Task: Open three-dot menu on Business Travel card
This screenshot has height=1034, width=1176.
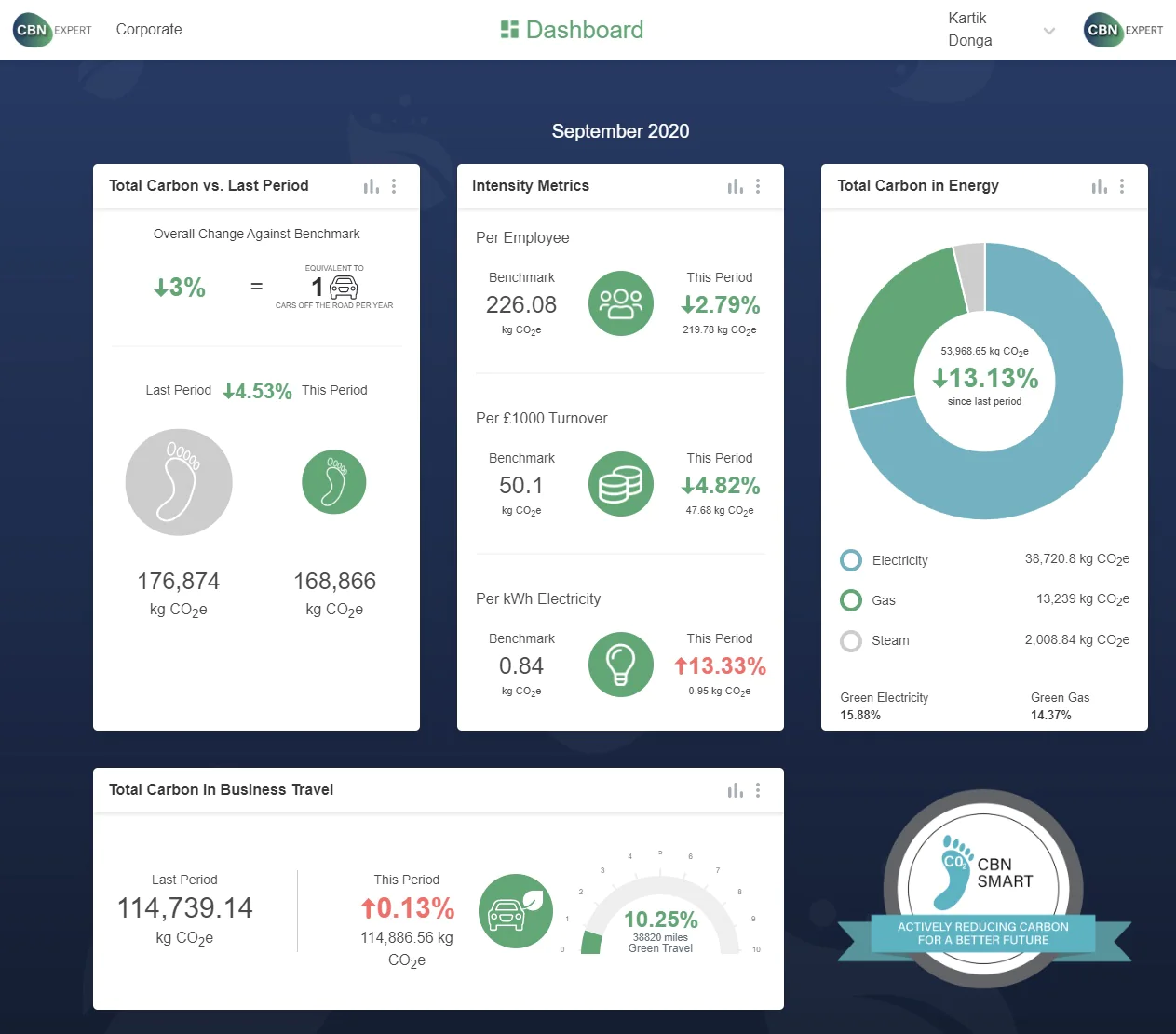Action: [758, 790]
